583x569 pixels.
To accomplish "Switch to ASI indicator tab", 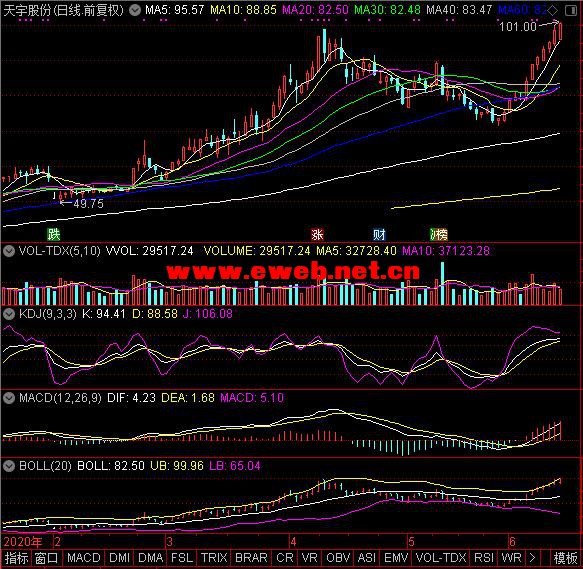I will (366, 558).
